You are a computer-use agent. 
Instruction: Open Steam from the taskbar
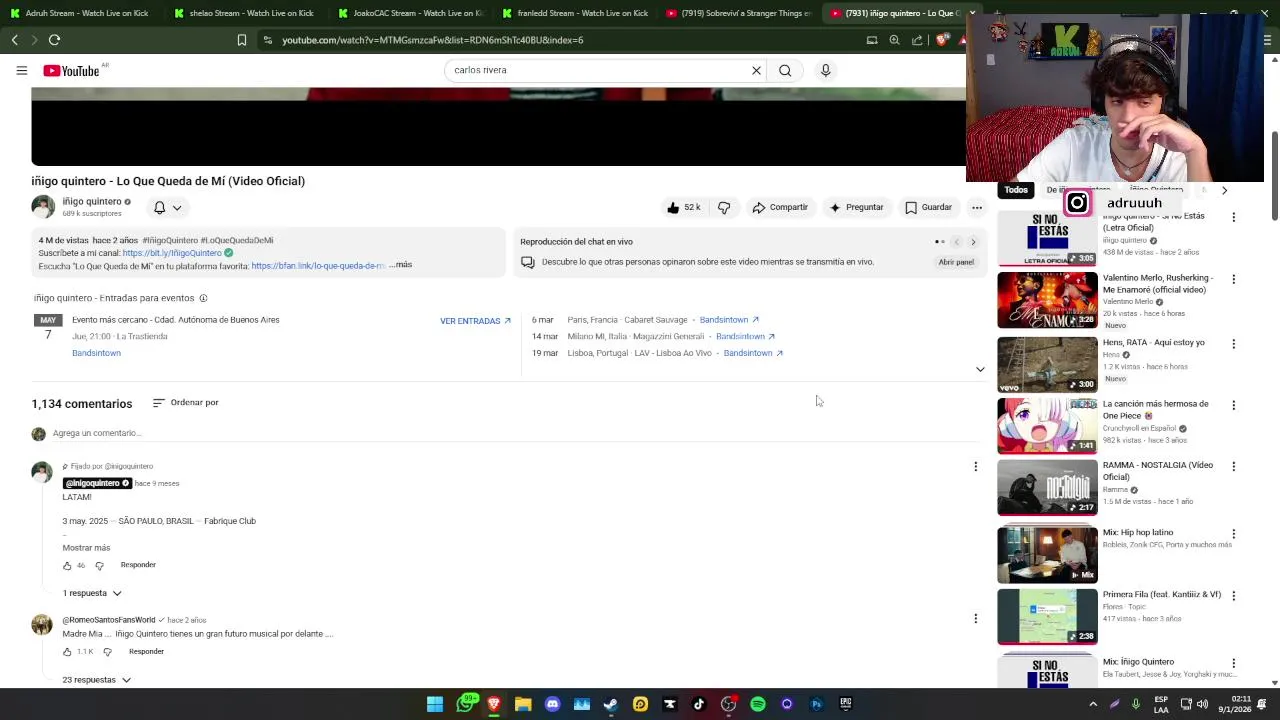point(611,704)
